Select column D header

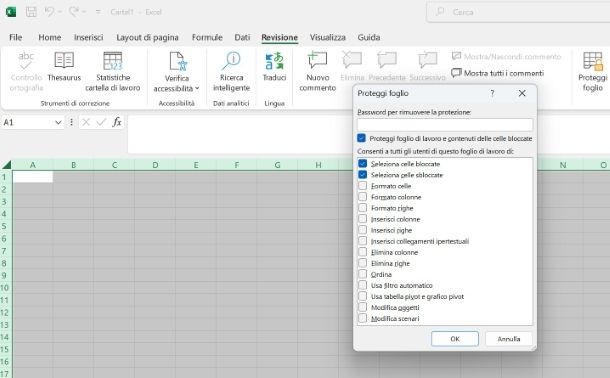[x=155, y=165]
